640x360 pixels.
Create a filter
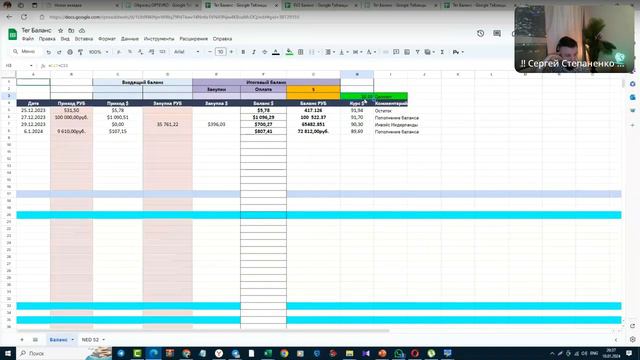click(418, 52)
